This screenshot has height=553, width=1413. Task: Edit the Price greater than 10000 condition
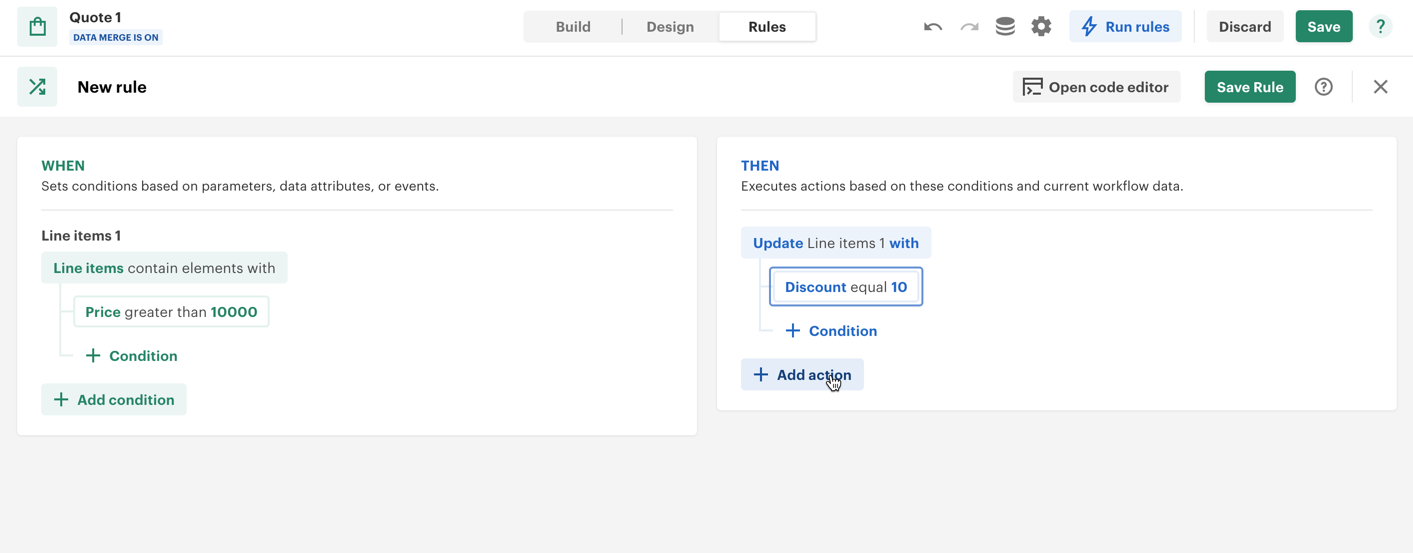click(x=171, y=312)
